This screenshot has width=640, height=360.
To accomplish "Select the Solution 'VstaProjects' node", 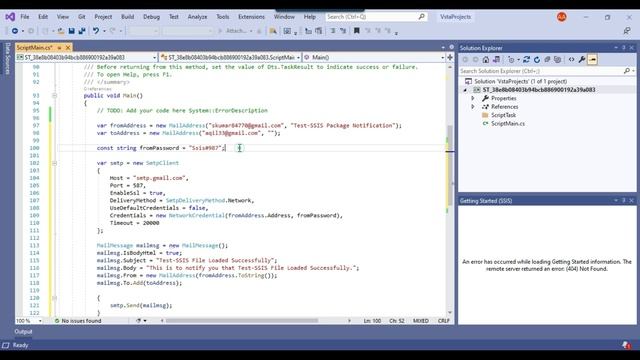I will point(520,81).
